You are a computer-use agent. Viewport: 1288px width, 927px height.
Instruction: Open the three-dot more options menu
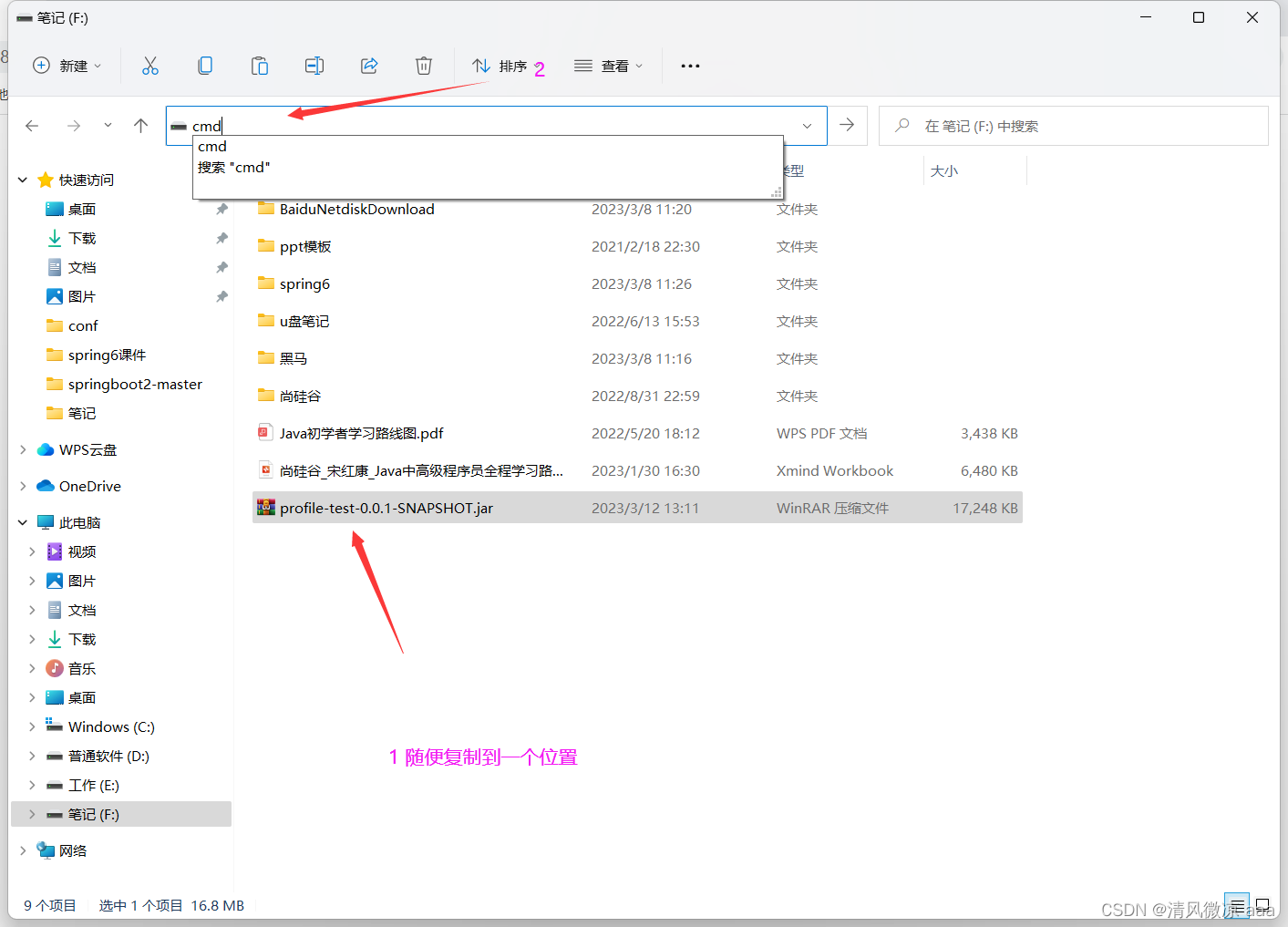[690, 66]
